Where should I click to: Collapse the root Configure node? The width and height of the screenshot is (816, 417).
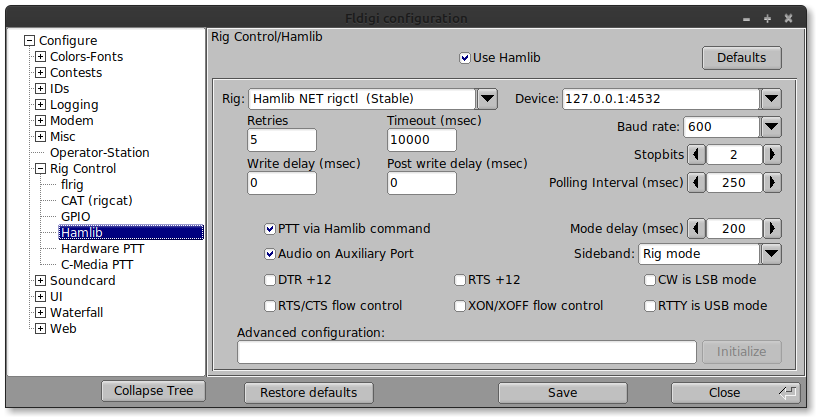pos(30,41)
